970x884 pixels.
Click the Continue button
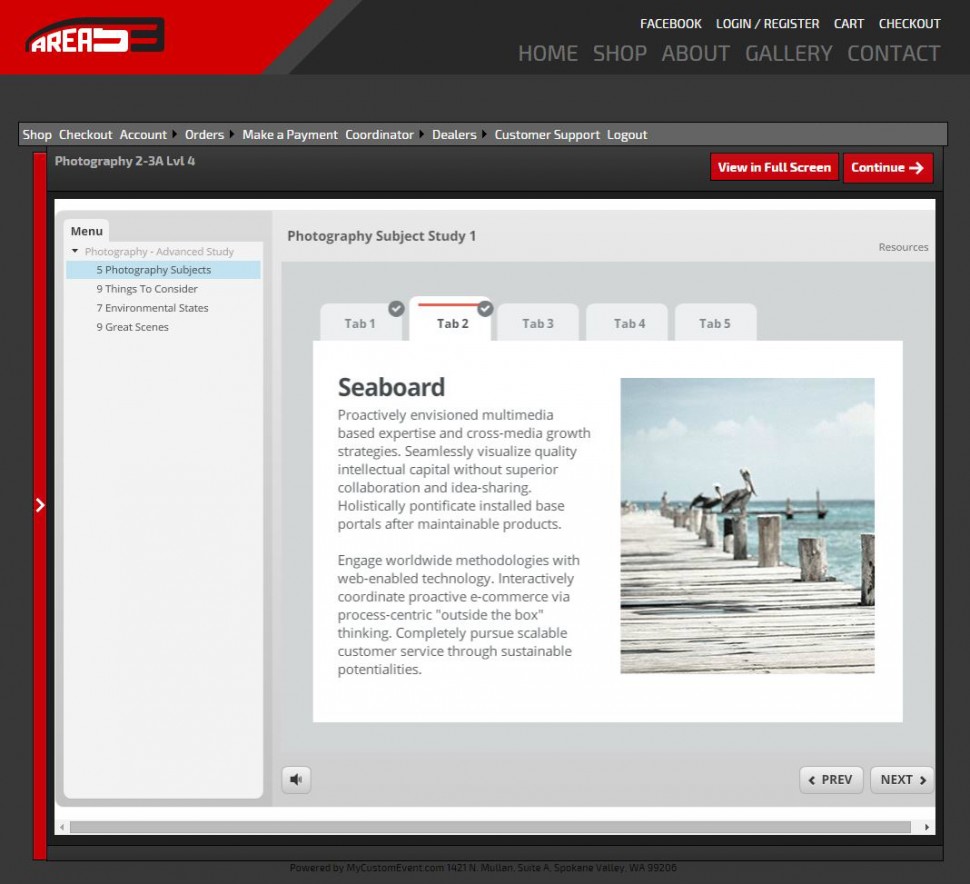[x=888, y=167]
